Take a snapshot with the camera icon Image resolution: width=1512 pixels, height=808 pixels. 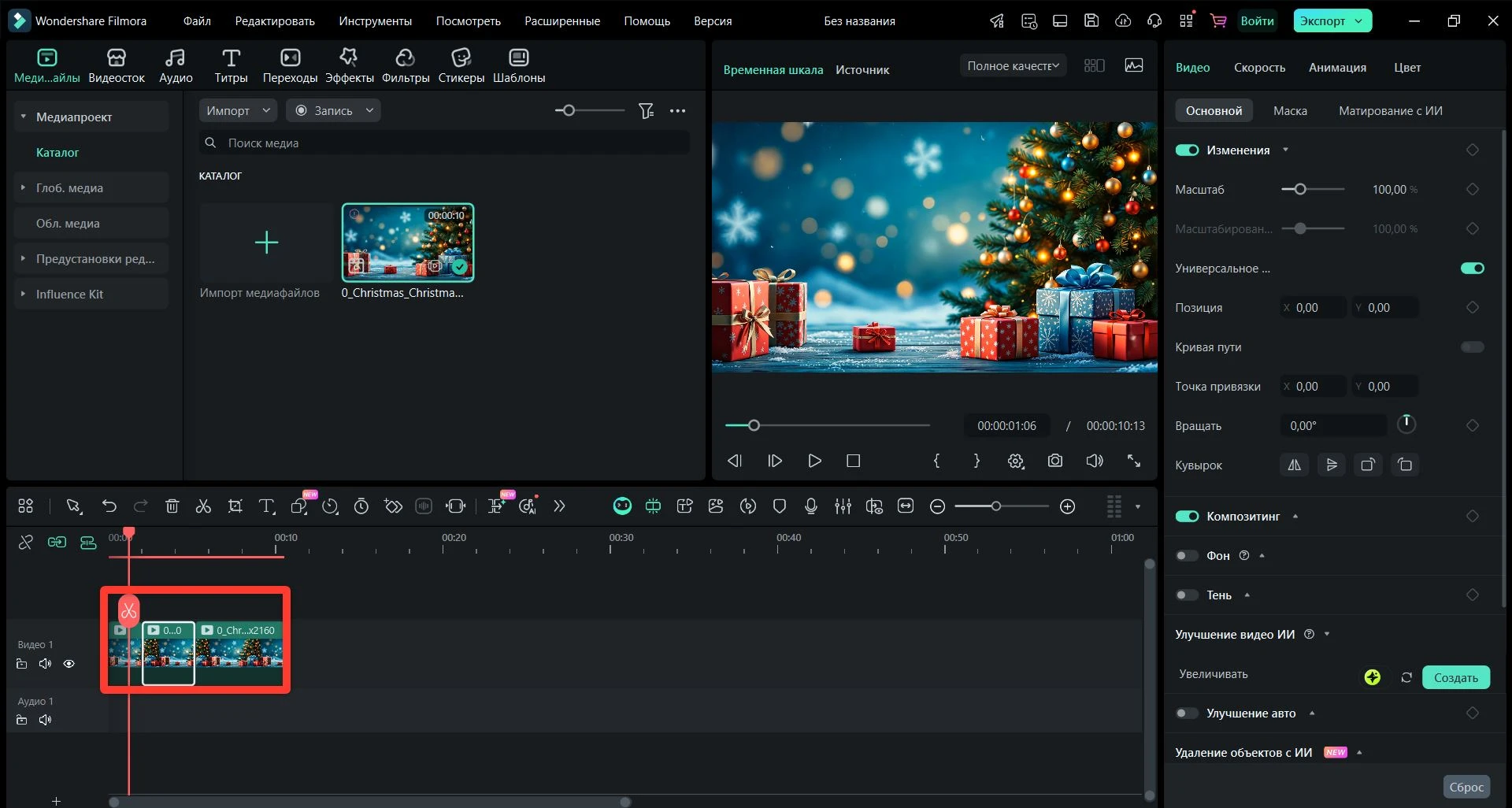(x=1055, y=461)
